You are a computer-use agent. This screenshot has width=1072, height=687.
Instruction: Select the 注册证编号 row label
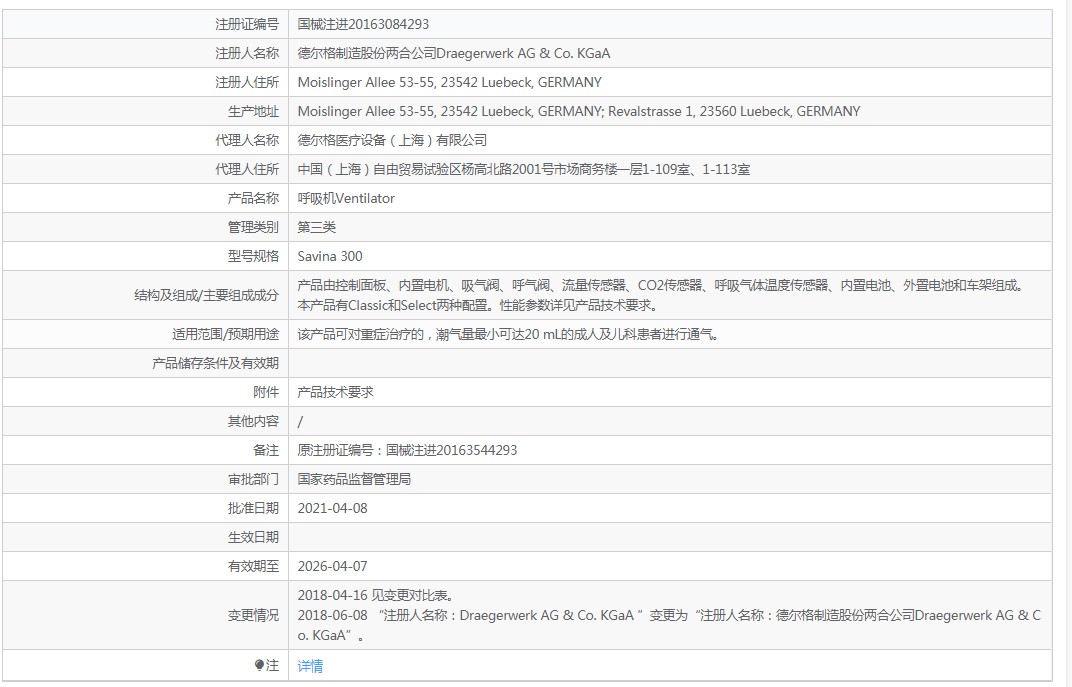pyautogui.click(x=247, y=25)
